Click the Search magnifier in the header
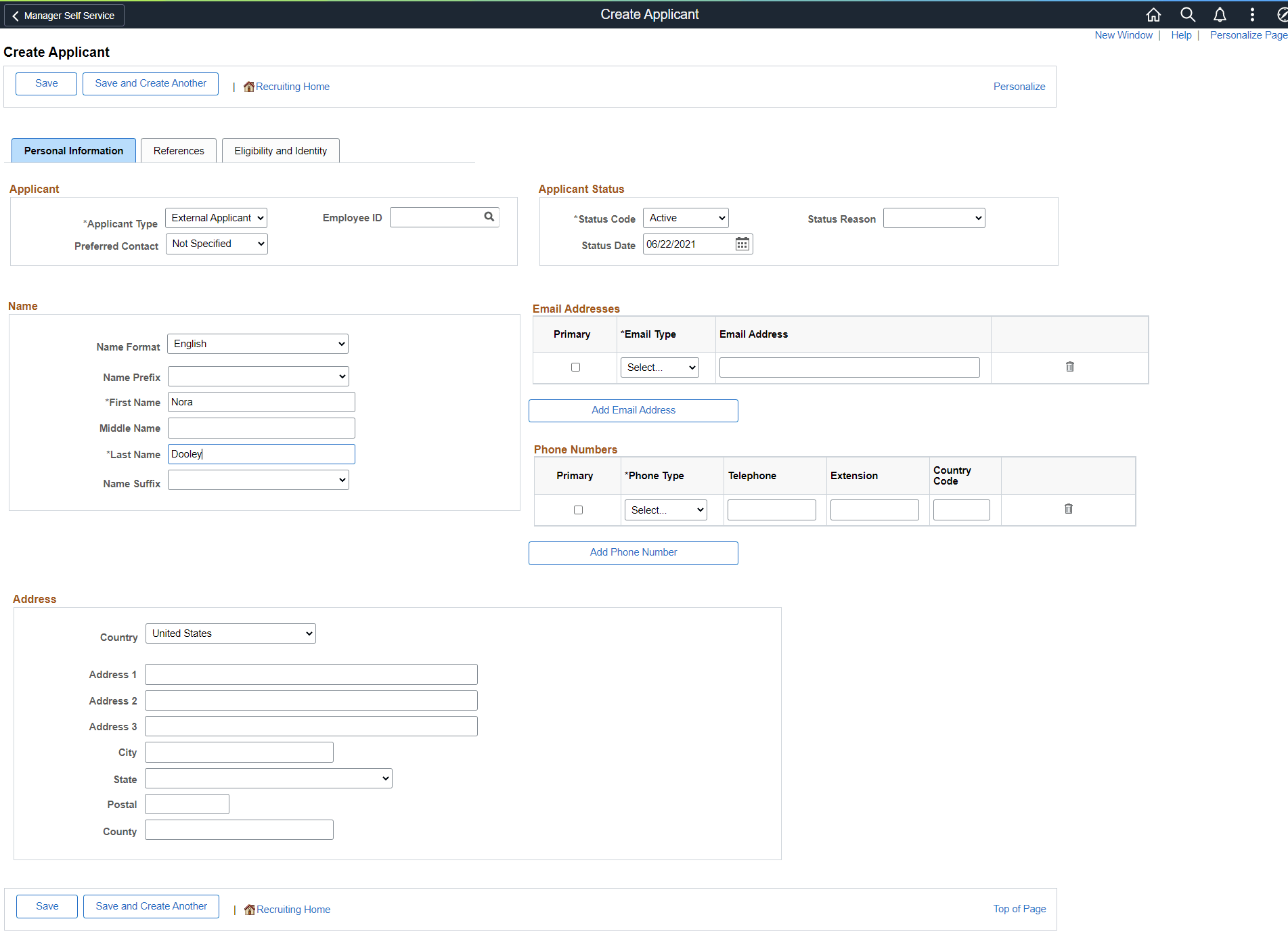Image resolution: width=1288 pixels, height=938 pixels. [x=1186, y=14]
